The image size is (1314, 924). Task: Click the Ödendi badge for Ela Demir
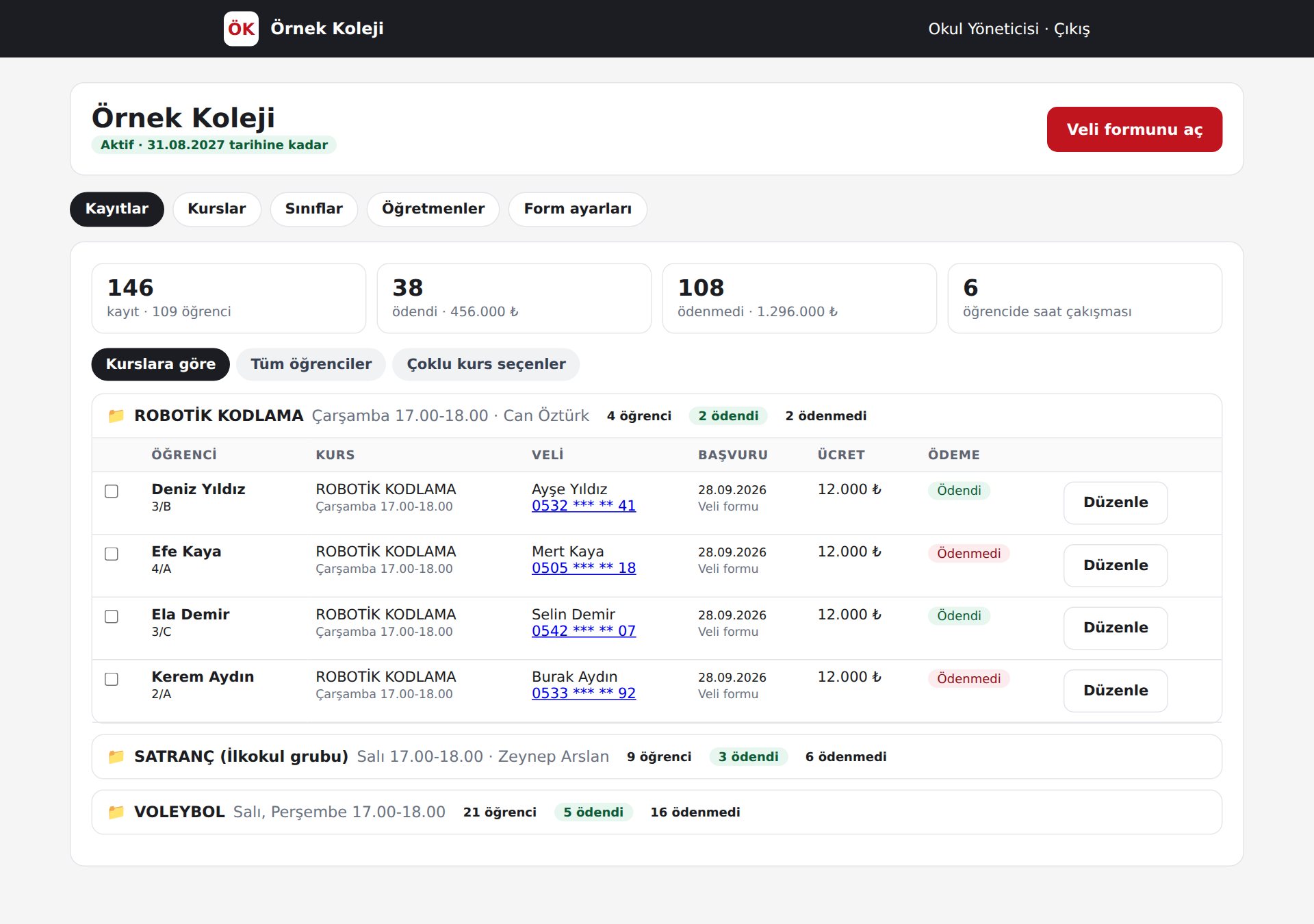(959, 616)
